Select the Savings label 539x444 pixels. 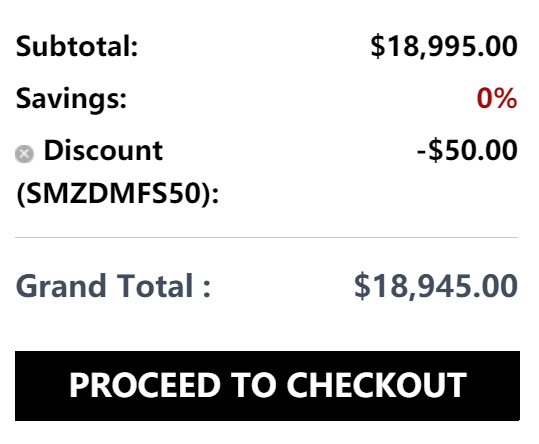click(71, 99)
